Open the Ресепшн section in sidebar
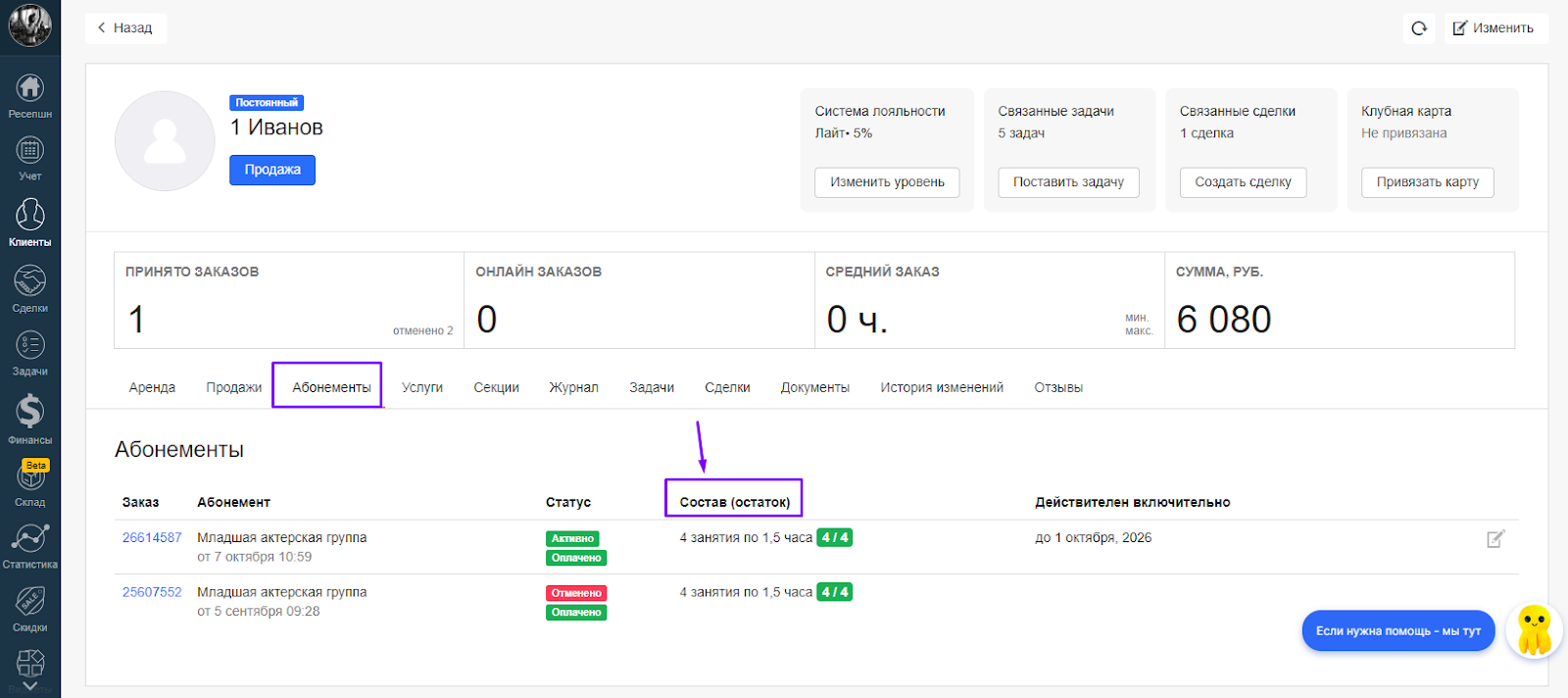The height and width of the screenshot is (698, 1568). point(29,96)
